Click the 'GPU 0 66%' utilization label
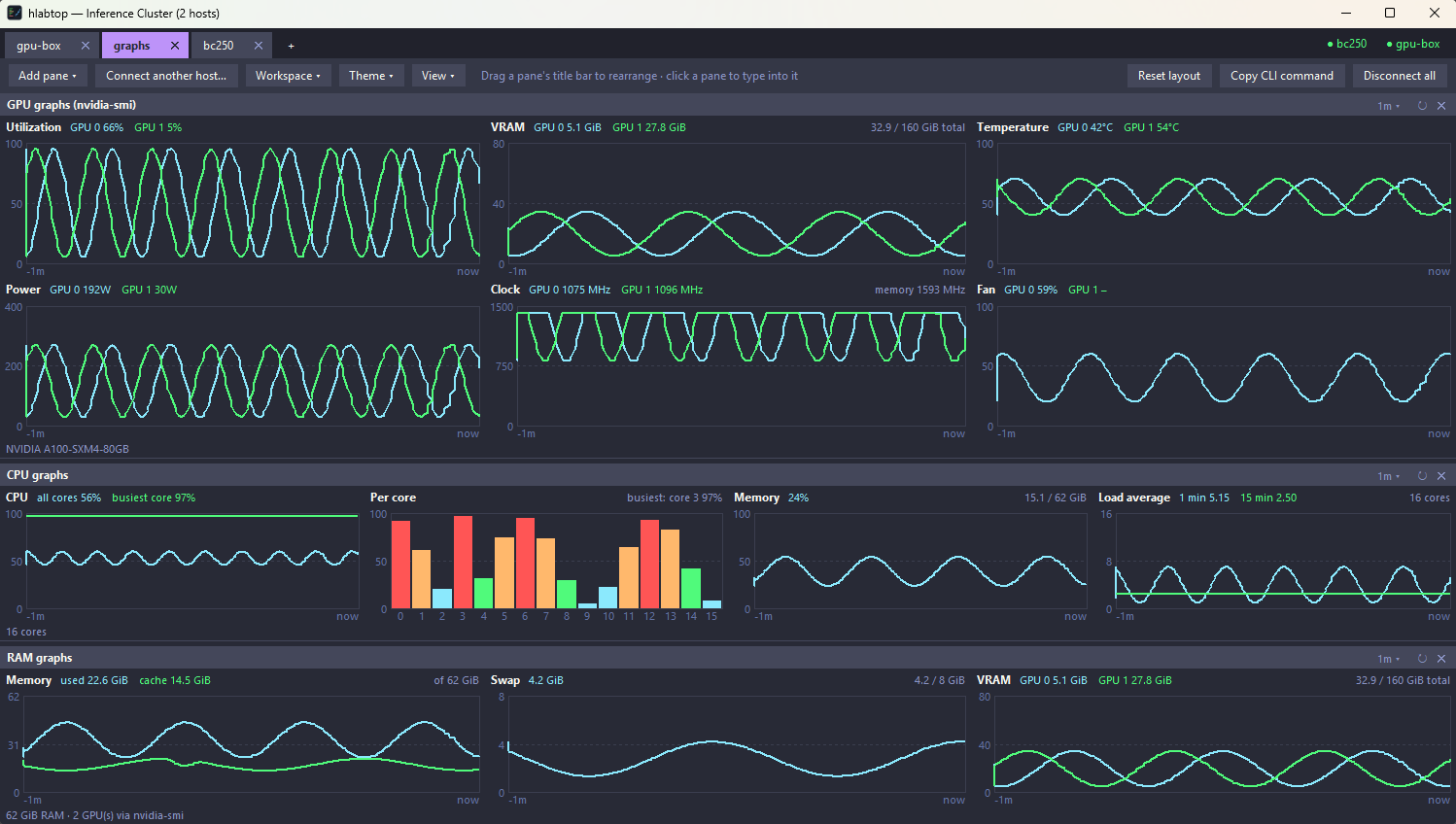 (x=96, y=127)
